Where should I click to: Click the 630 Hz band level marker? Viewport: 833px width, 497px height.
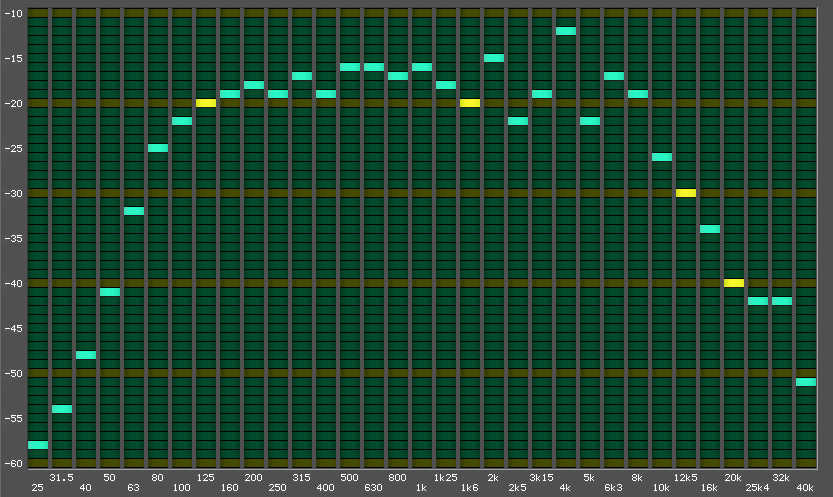click(374, 67)
